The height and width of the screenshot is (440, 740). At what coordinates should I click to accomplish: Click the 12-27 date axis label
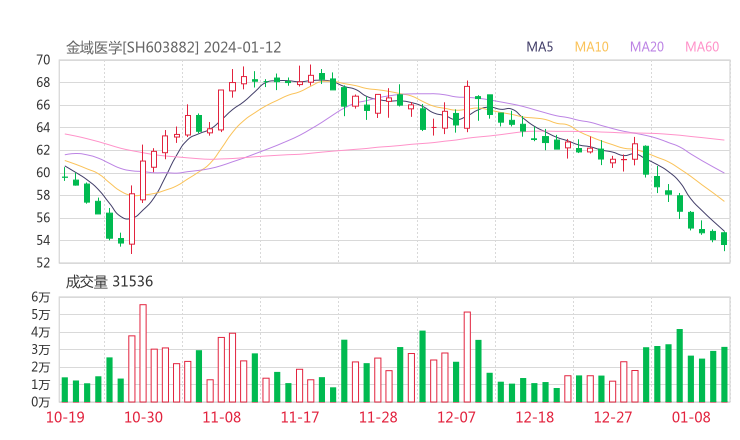[x=613, y=417]
